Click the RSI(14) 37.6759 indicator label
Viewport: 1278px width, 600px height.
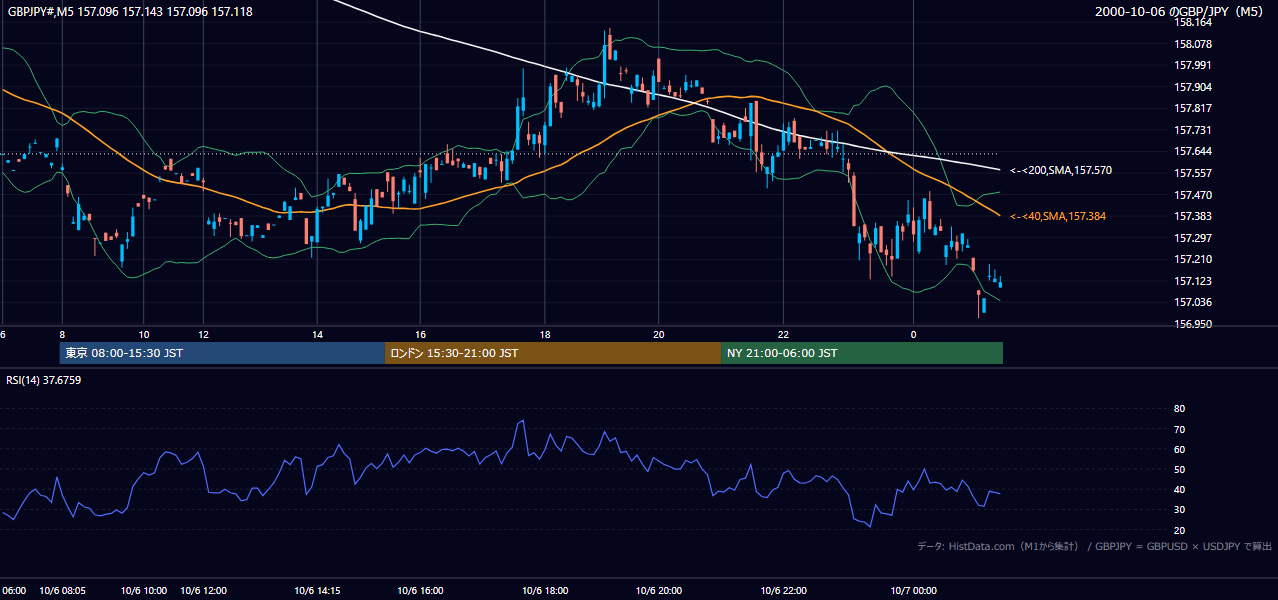click(44, 380)
